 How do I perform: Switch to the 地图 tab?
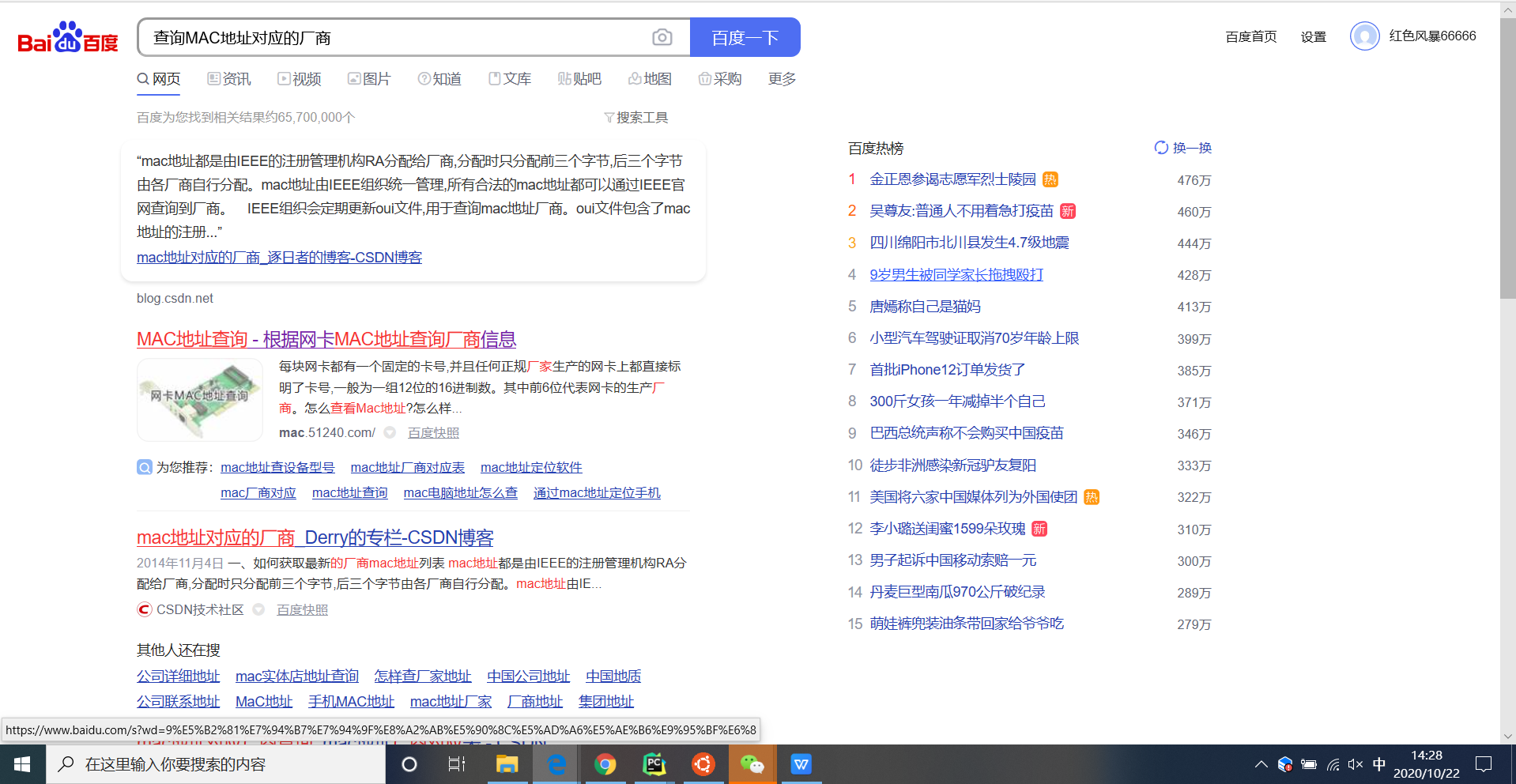pyautogui.click(x=650, y=79)
